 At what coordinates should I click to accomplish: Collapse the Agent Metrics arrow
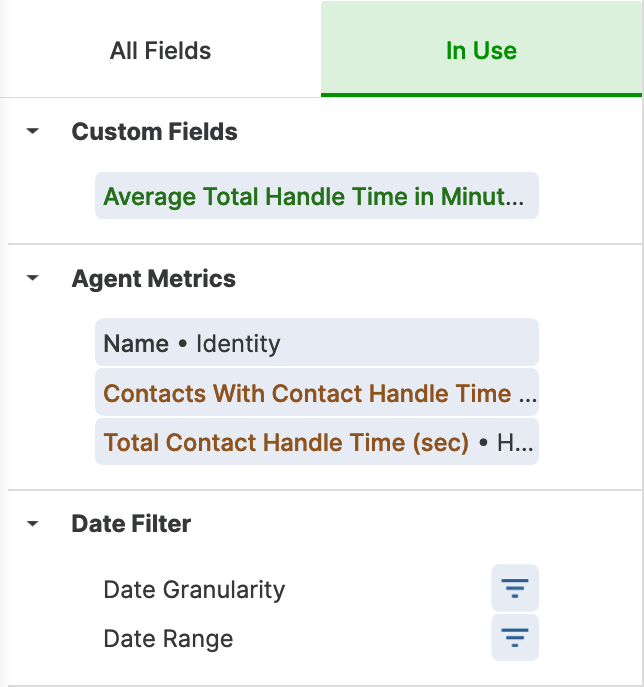click(x=33, y=278)
